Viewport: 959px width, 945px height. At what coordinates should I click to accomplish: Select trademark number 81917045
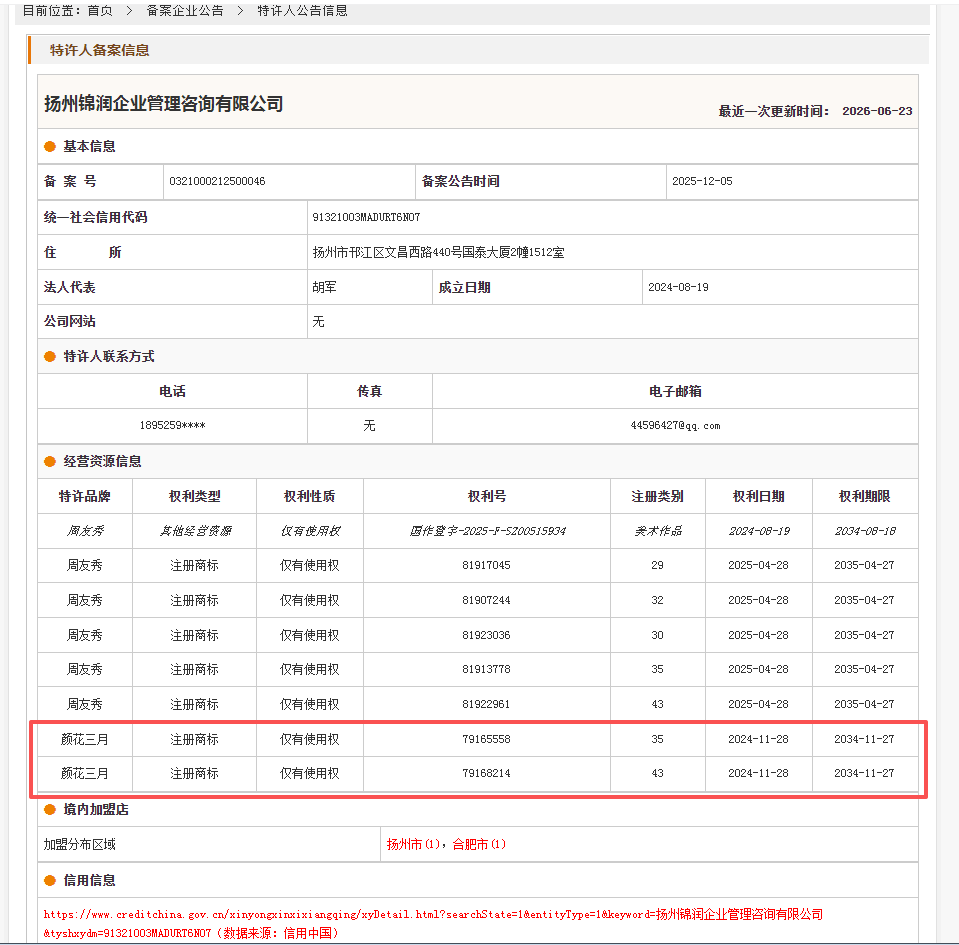coord(486,565)
